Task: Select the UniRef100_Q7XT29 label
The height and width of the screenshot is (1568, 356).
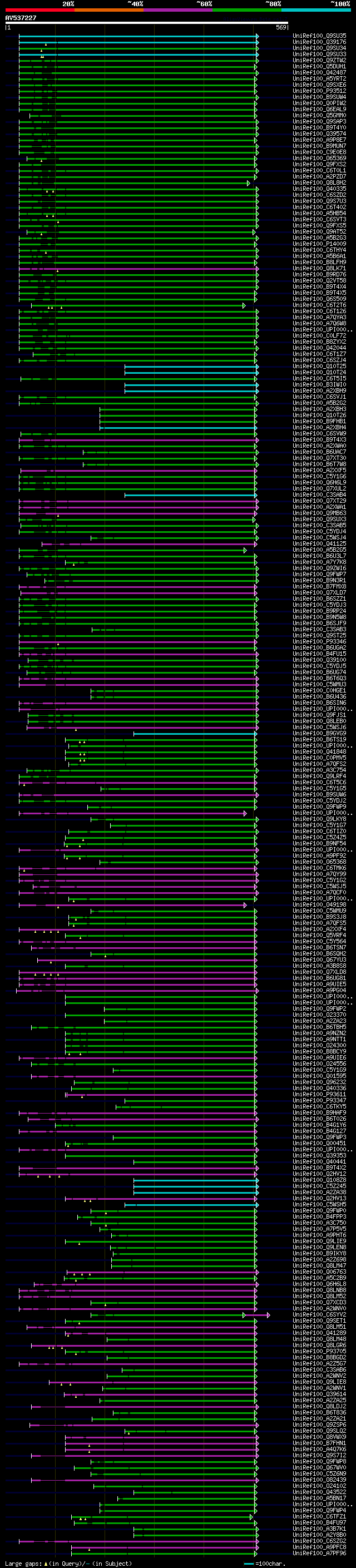Action: tap(319, 501)
